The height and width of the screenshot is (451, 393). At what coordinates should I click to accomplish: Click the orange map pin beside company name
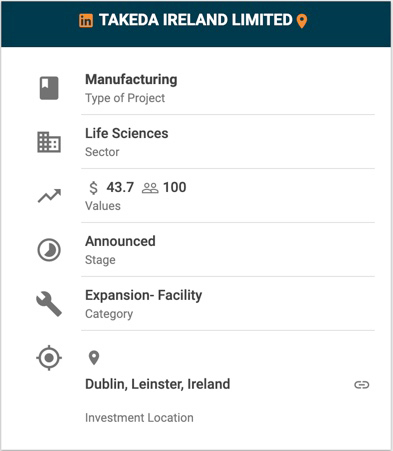coord(302,21)
